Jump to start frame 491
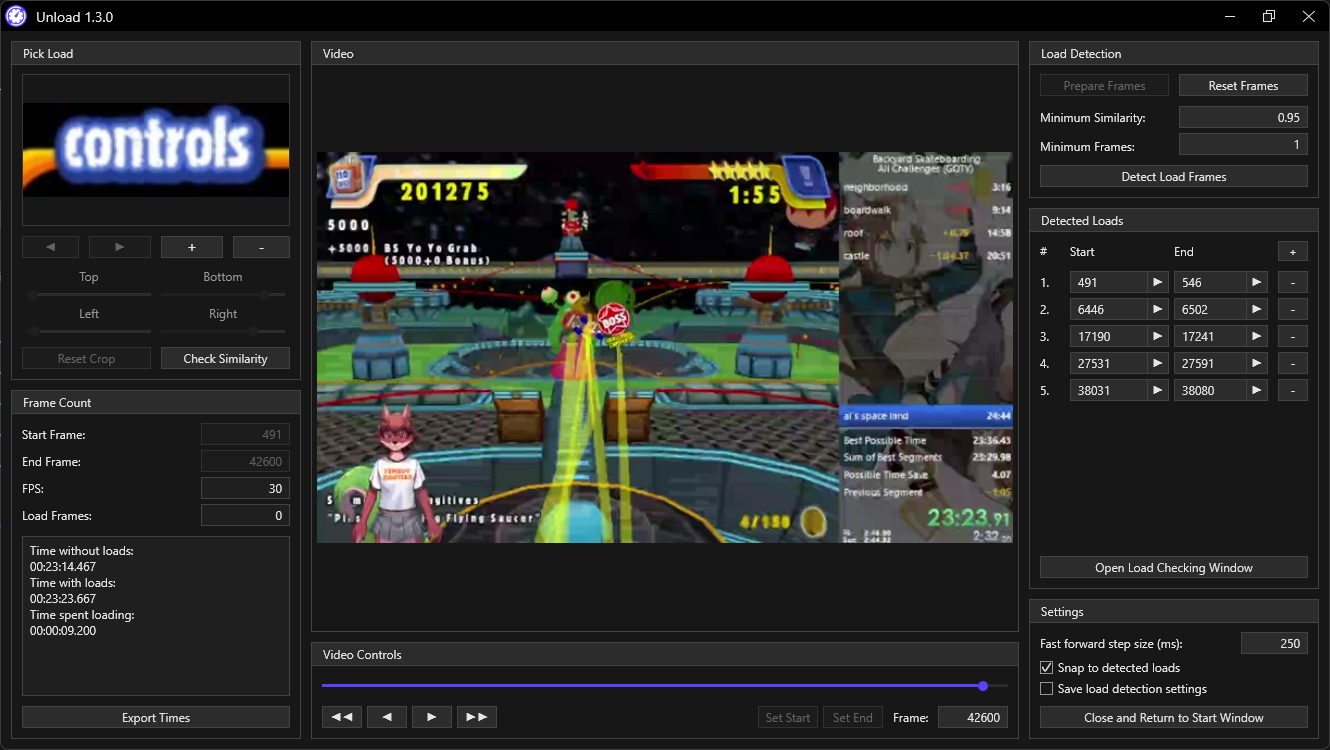The image size is (1330, 750). [x=1158, y=283]
